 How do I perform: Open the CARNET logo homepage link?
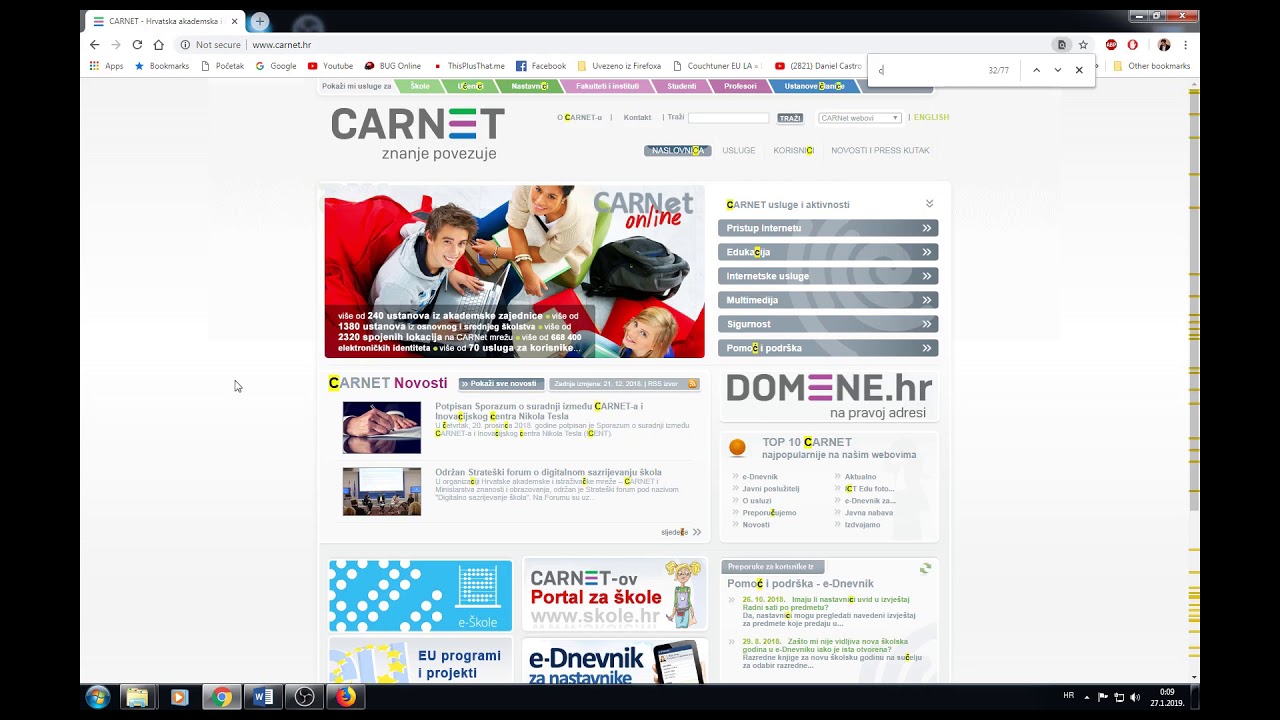coord(418,134)
